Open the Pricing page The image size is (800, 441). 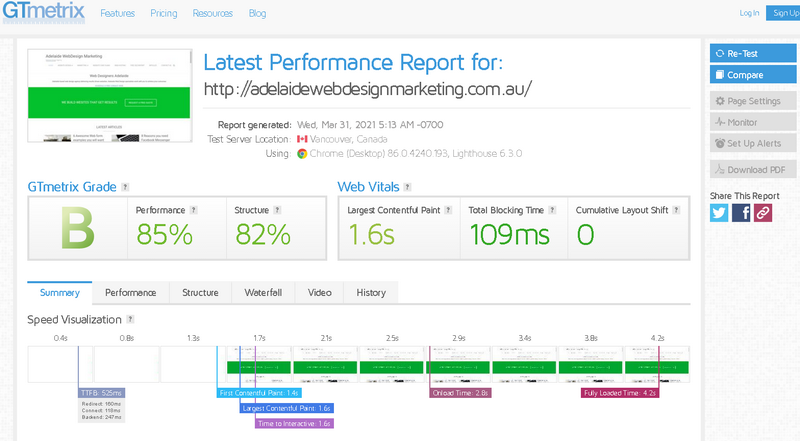[x=164, y=13]
